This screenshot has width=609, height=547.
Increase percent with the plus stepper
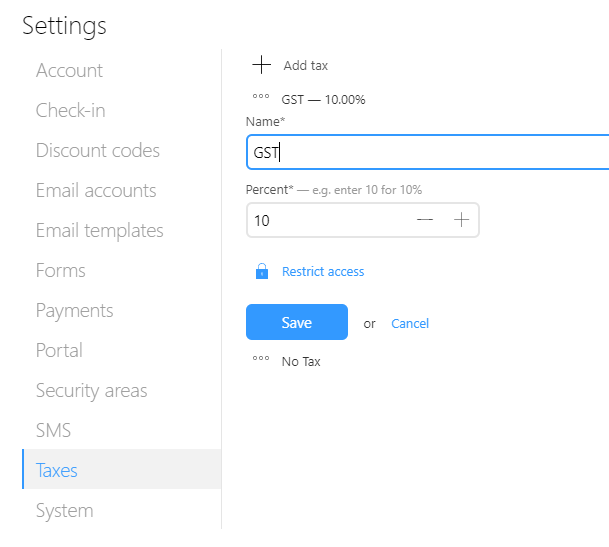coord(461,220)
